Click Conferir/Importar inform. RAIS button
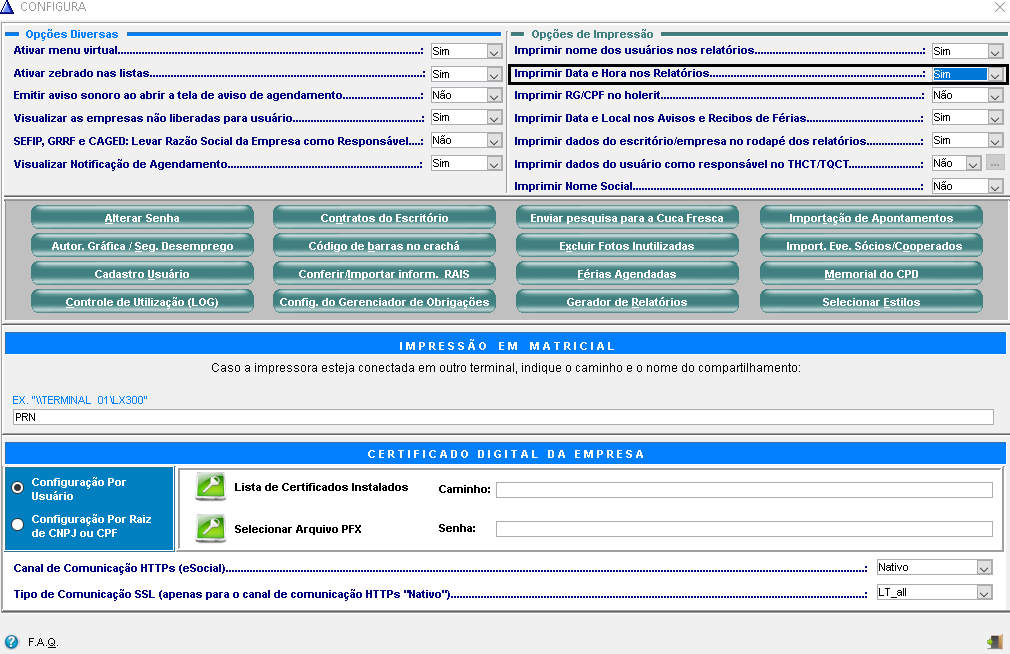 (x=385, y=273)
